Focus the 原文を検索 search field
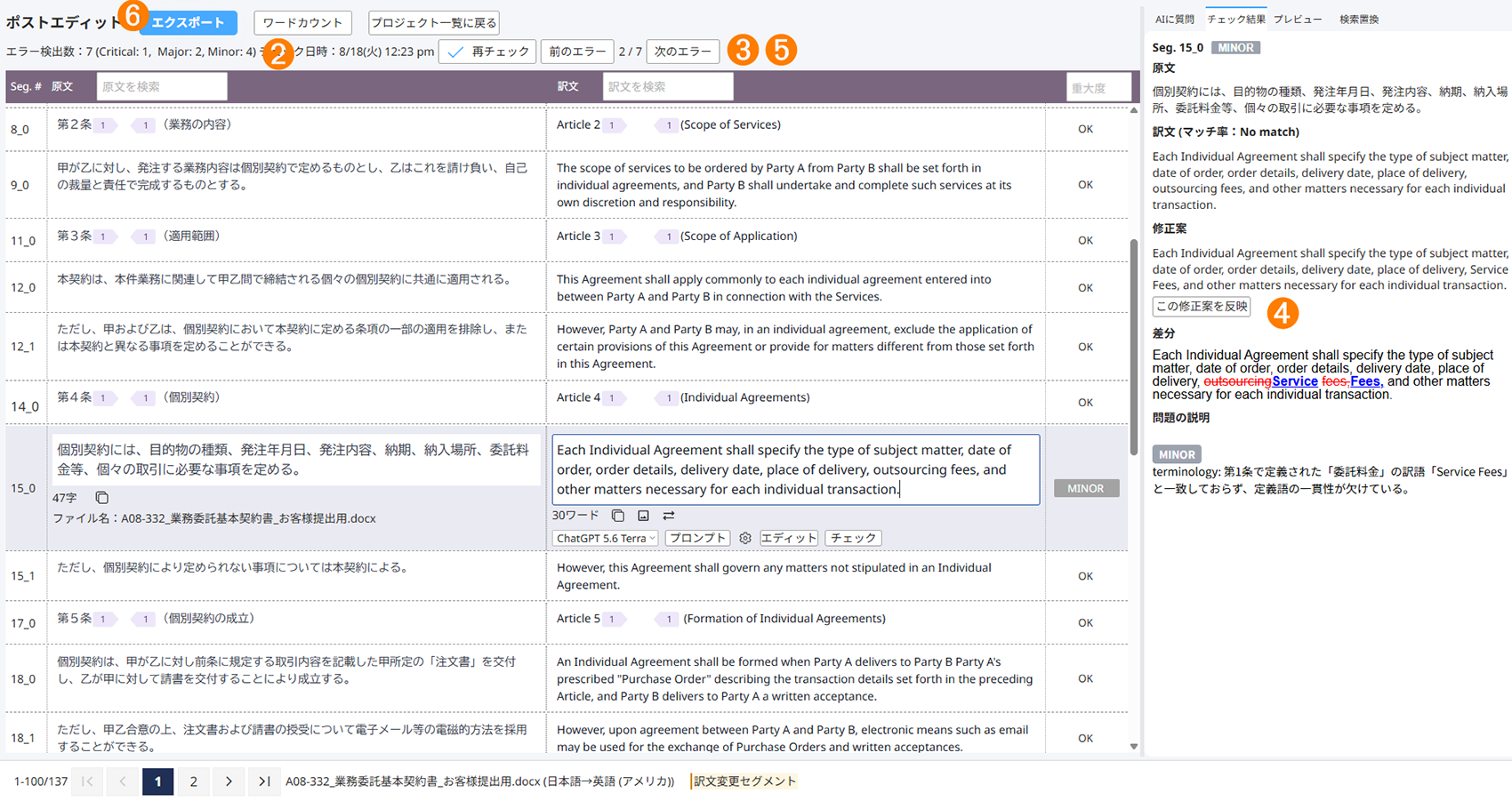The width and height of the screenshot is (1512, 801). (162, 87)
